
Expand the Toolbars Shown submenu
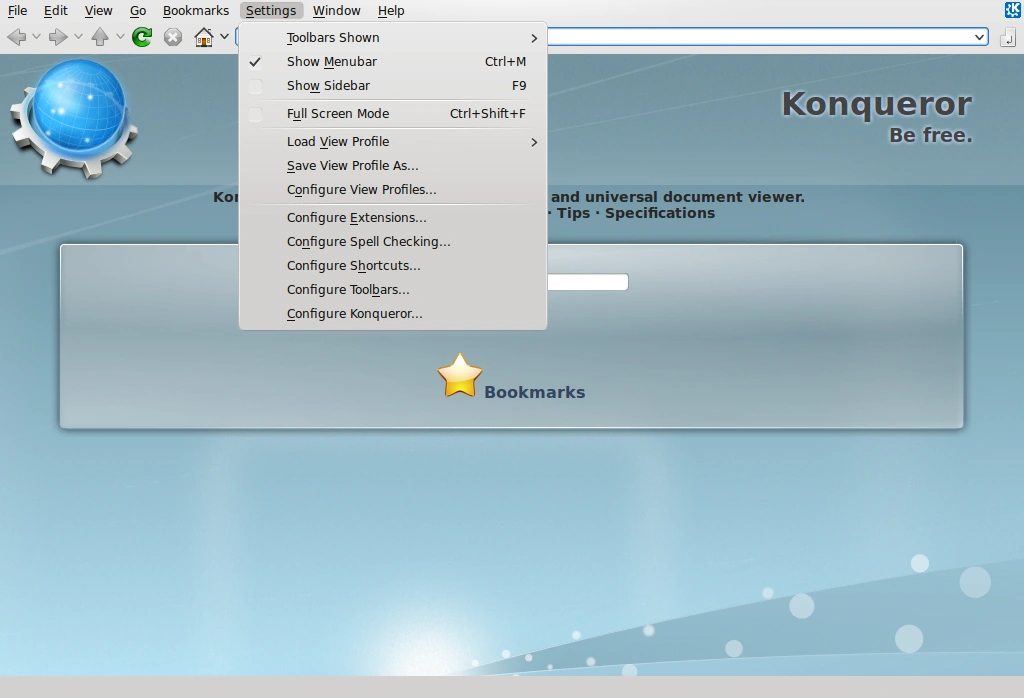[x=393, y=38]
